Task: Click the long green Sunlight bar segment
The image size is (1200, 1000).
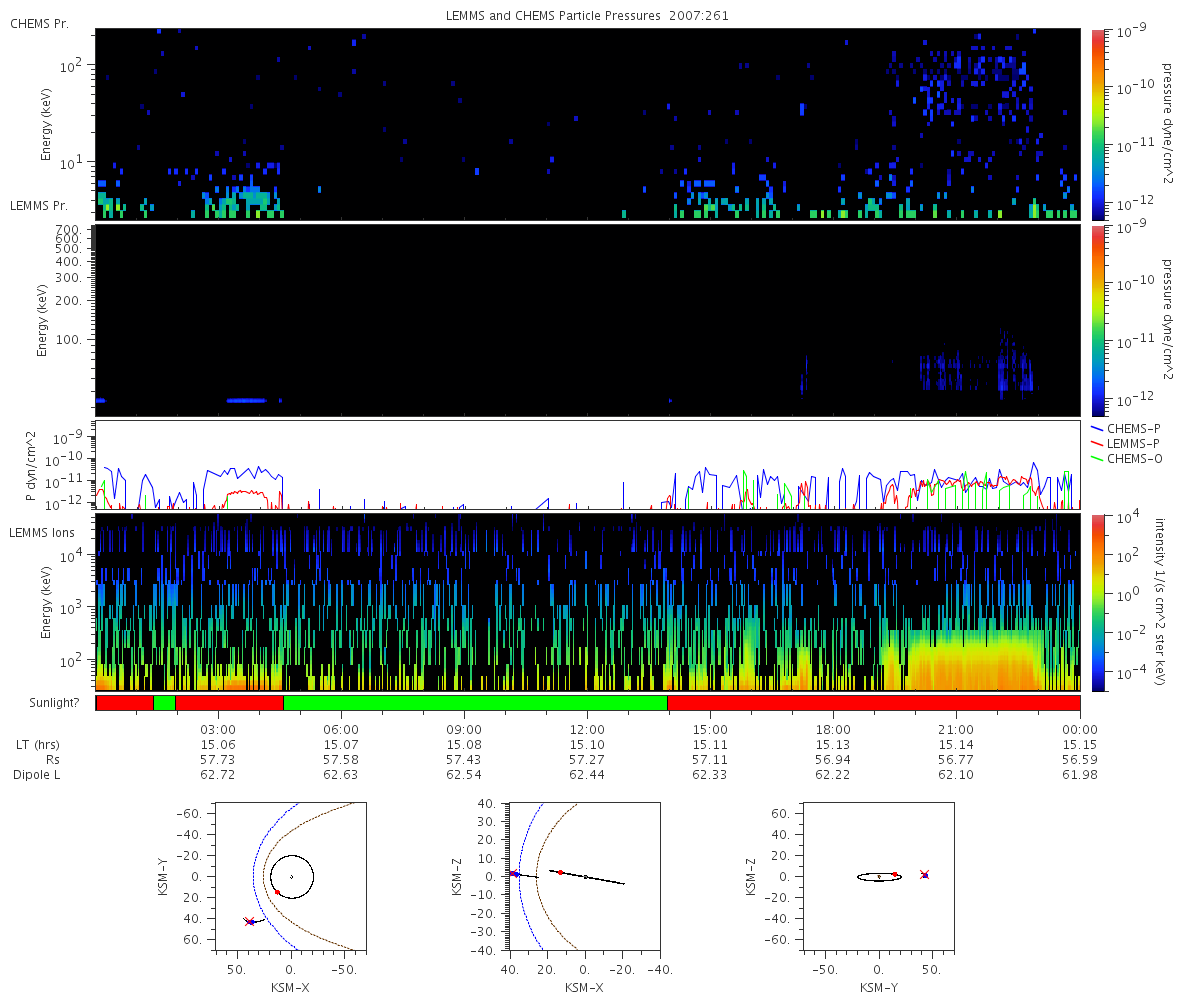Action: (475, 703)
